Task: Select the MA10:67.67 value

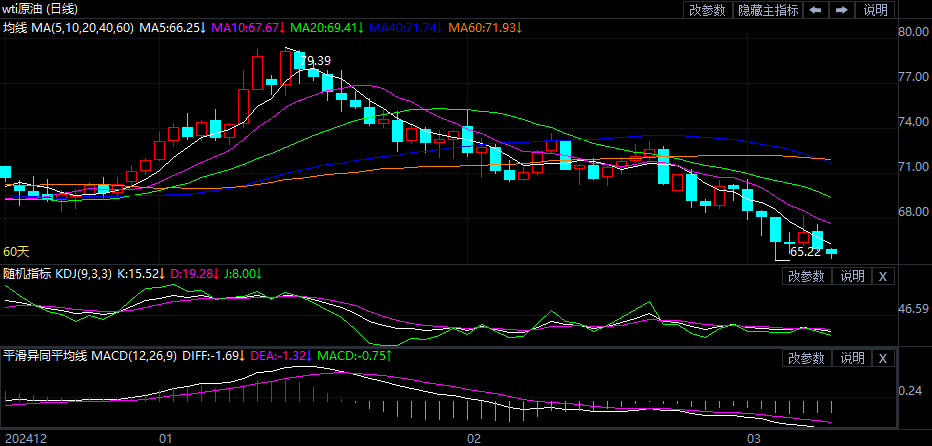Action: click(248, 27)
